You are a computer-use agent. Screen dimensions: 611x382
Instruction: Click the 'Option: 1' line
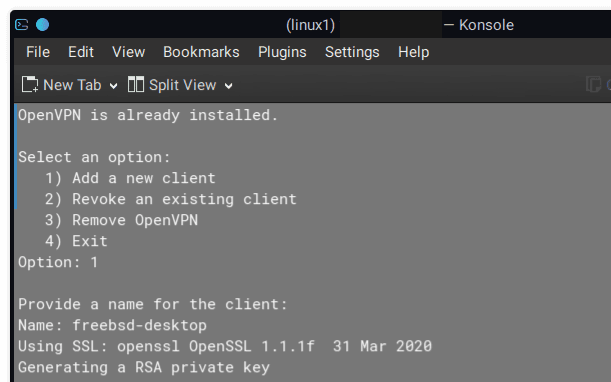click(58, 262)
